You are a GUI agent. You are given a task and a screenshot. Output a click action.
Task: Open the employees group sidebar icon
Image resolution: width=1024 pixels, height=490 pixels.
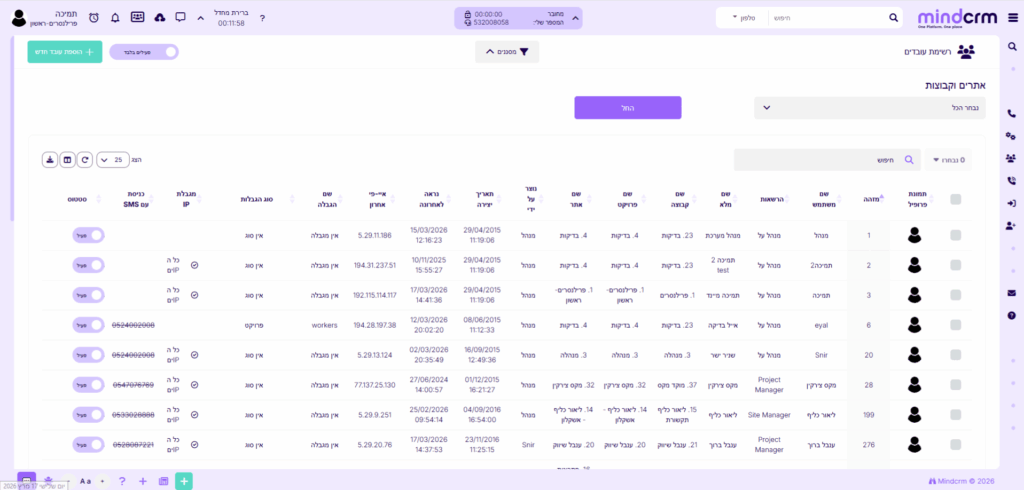coord(1012,158)
